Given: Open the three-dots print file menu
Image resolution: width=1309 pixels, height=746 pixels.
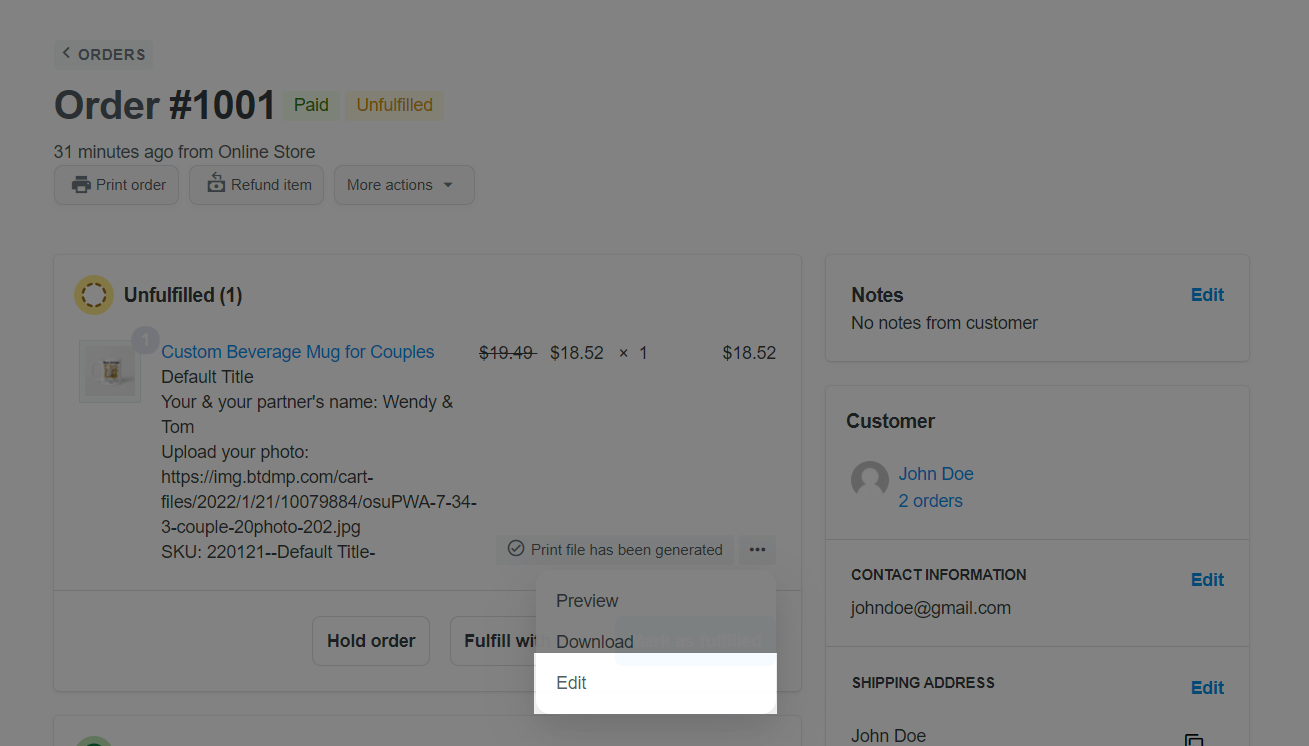Looking at the screenshot, I should pyautogui.click(x=757, y=549).
